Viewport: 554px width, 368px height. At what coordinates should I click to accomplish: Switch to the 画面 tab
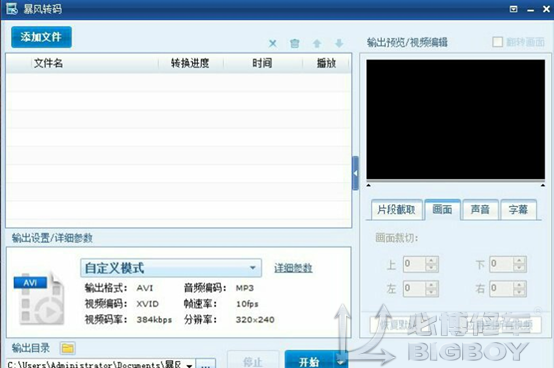(x=442, y=209)
